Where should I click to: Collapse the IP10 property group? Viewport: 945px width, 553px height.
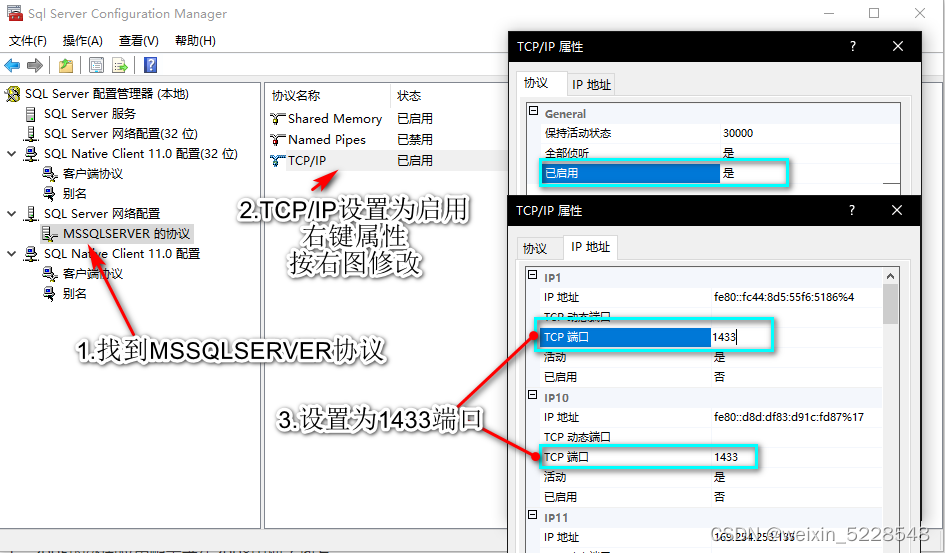pos(532,395)
